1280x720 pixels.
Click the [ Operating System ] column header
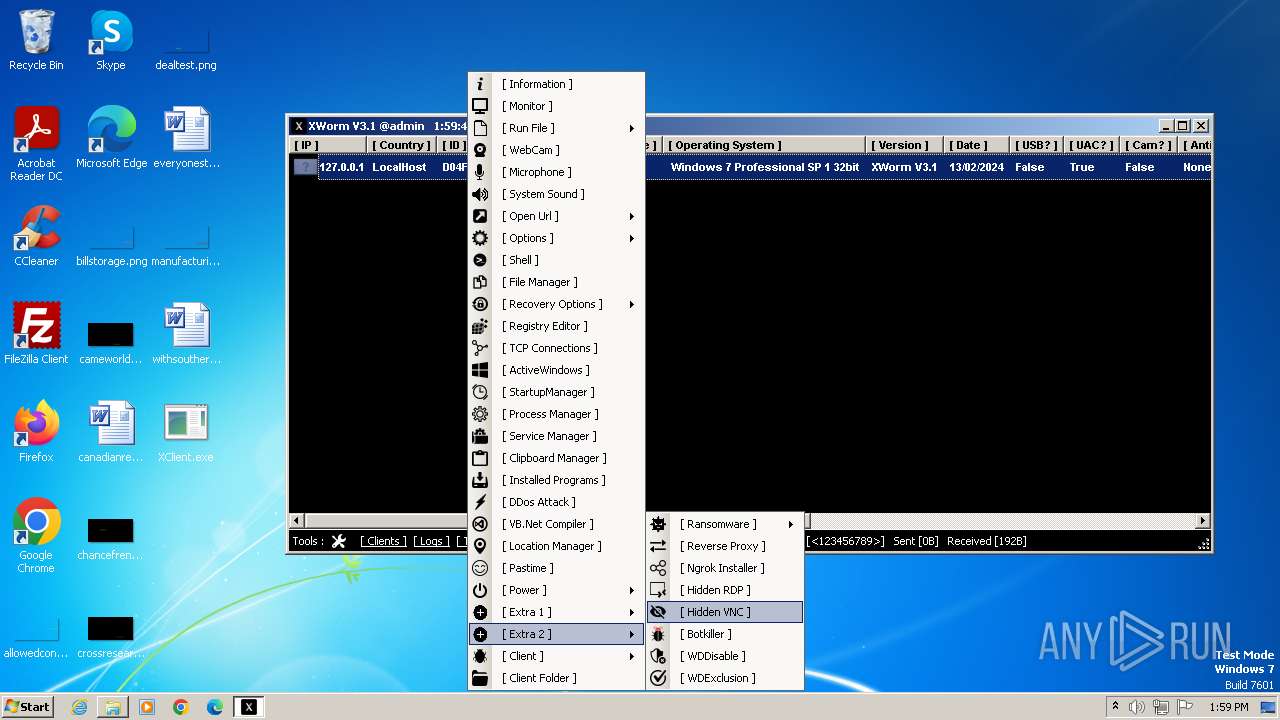(x=763, y=145)
